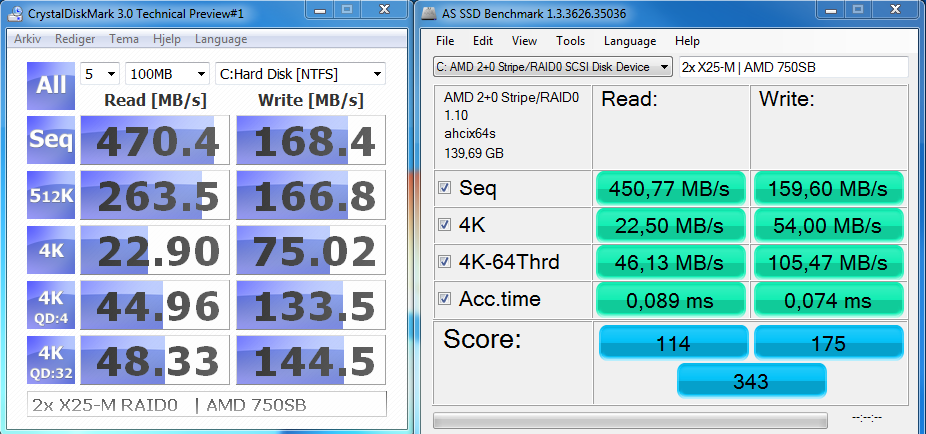Click the 159,60 MB/s Seq write value
Viewport: 926px width, 434px height.
[x=829, y=188]
